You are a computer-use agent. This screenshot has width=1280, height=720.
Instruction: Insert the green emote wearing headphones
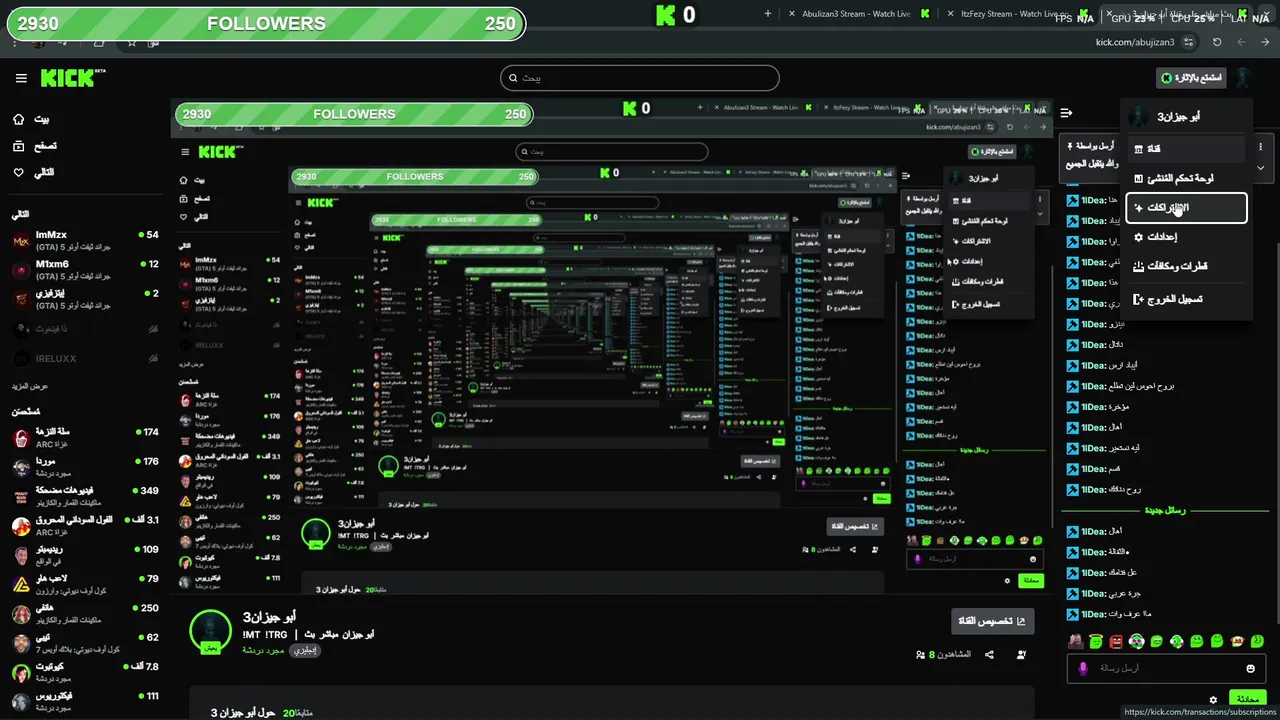pyautogui.click(x=1177, y=641)
